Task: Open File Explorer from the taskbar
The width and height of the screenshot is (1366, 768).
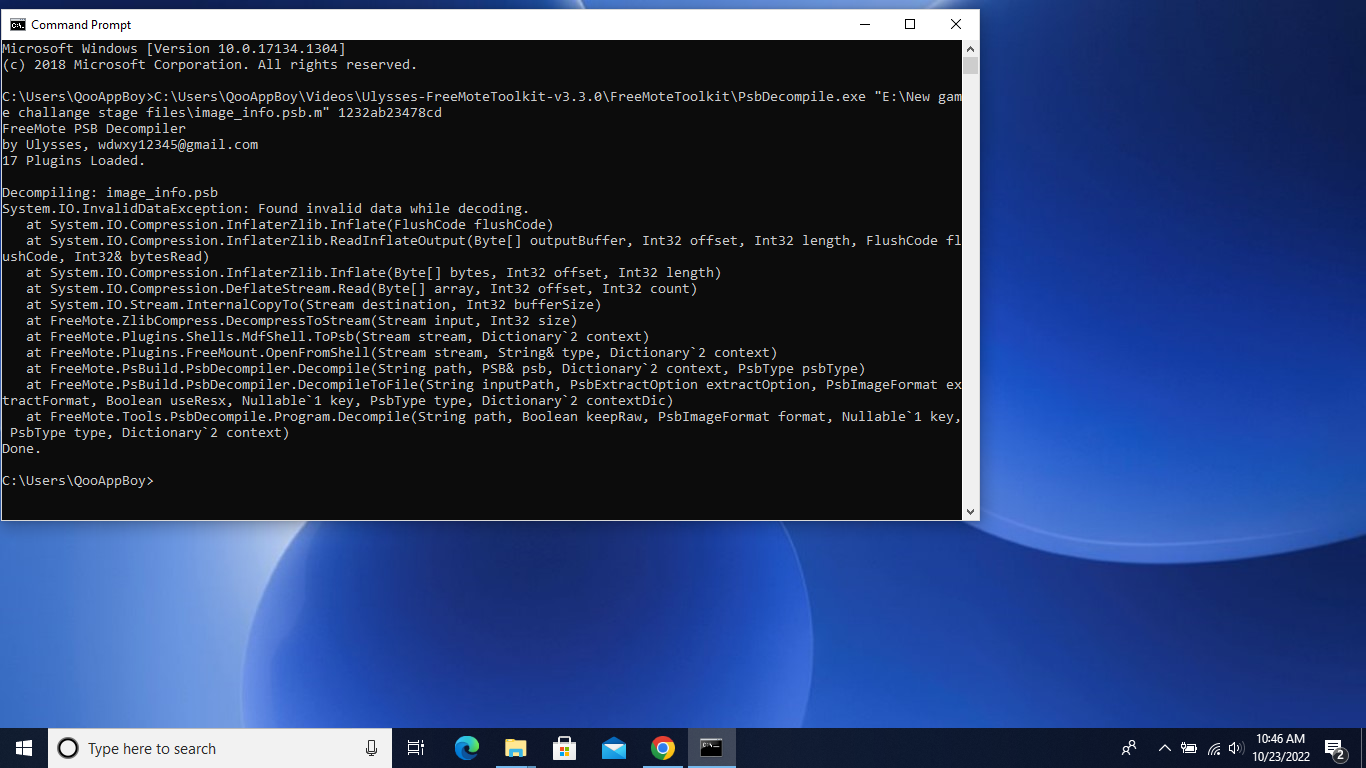Action: [515, 748]
